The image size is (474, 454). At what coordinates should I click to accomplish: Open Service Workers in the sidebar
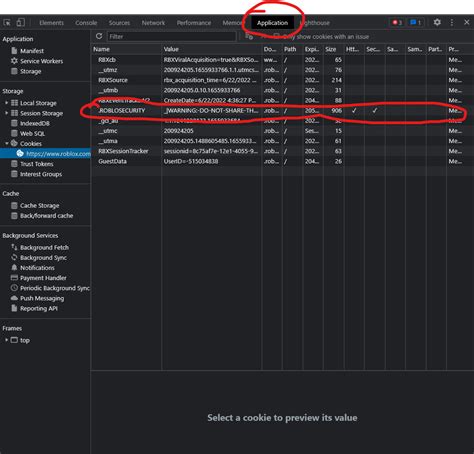click(37, 61)
